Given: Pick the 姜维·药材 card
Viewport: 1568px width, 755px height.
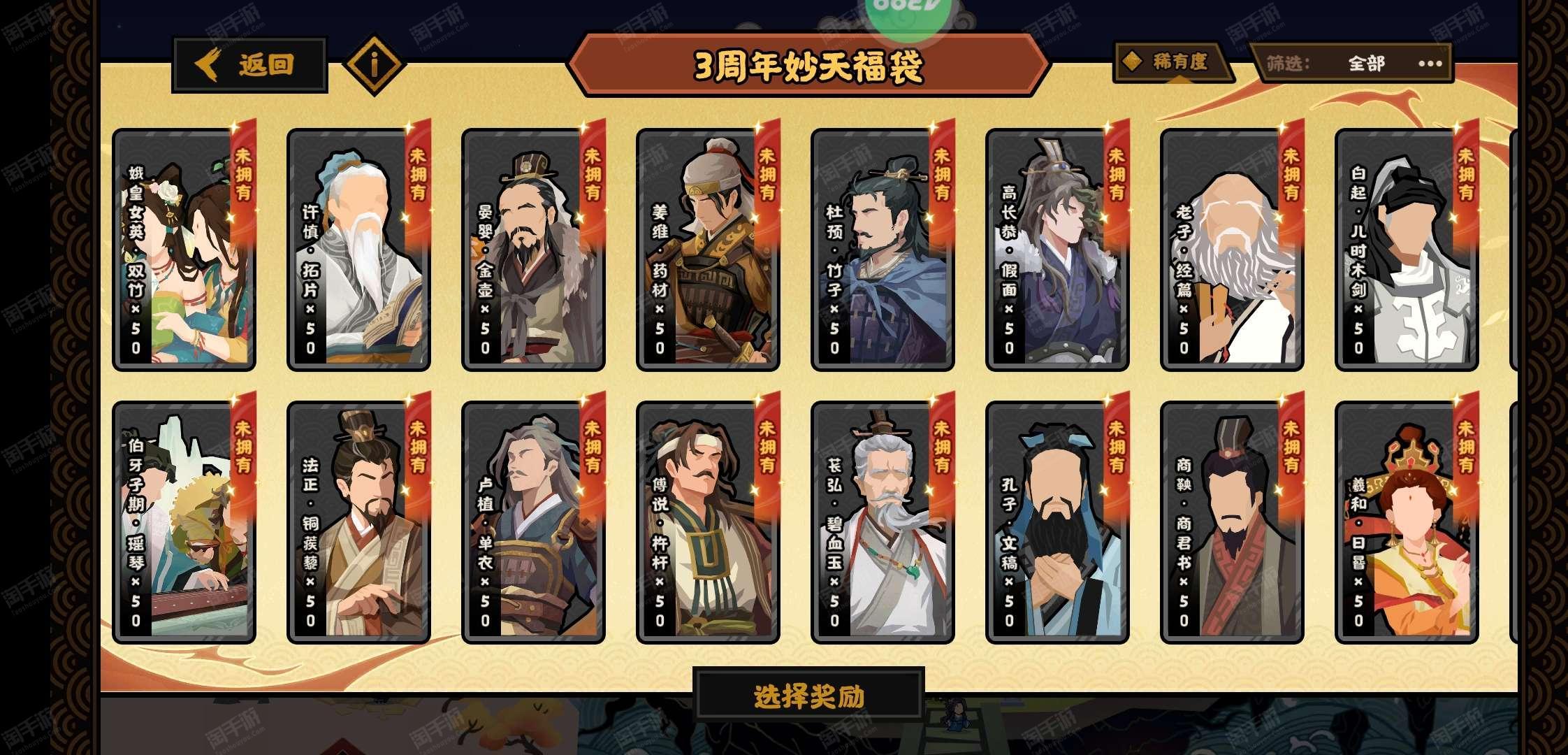Looking at the screenshot, I should [708, 250].
